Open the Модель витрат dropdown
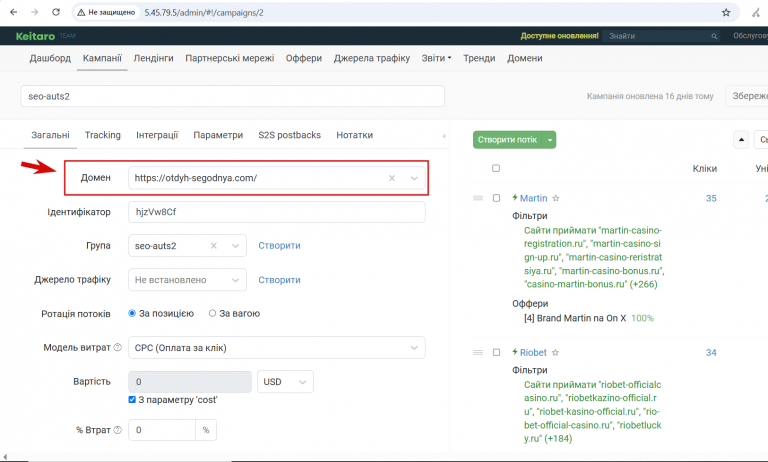 tap(414, 348)
